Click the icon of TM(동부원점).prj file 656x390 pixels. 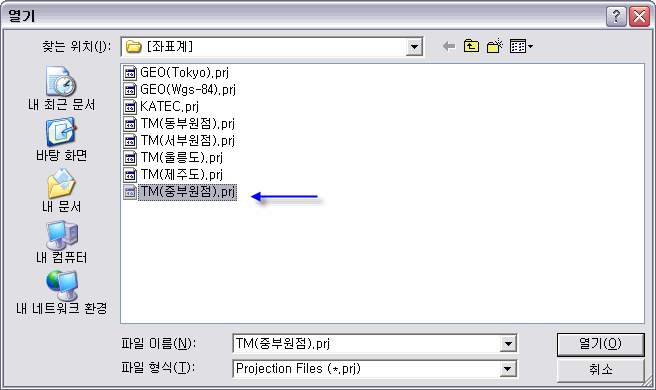pos(130,124)
